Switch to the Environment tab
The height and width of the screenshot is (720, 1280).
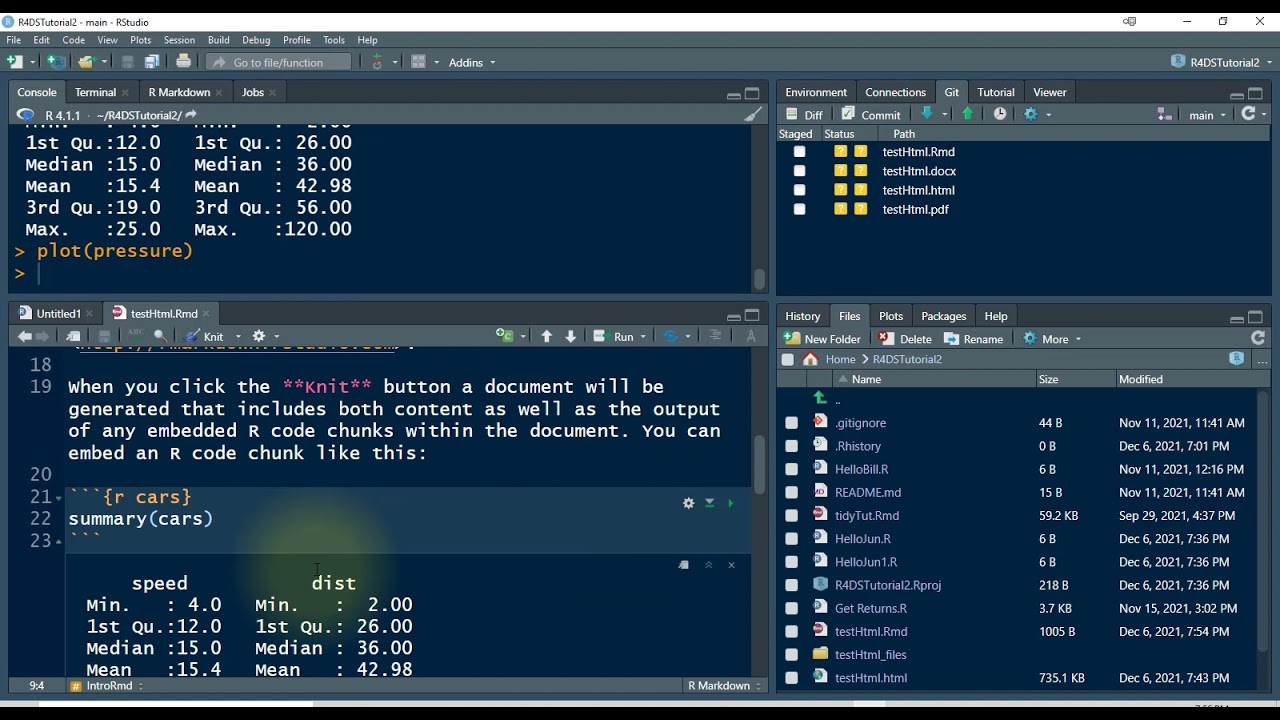point(816,92)
